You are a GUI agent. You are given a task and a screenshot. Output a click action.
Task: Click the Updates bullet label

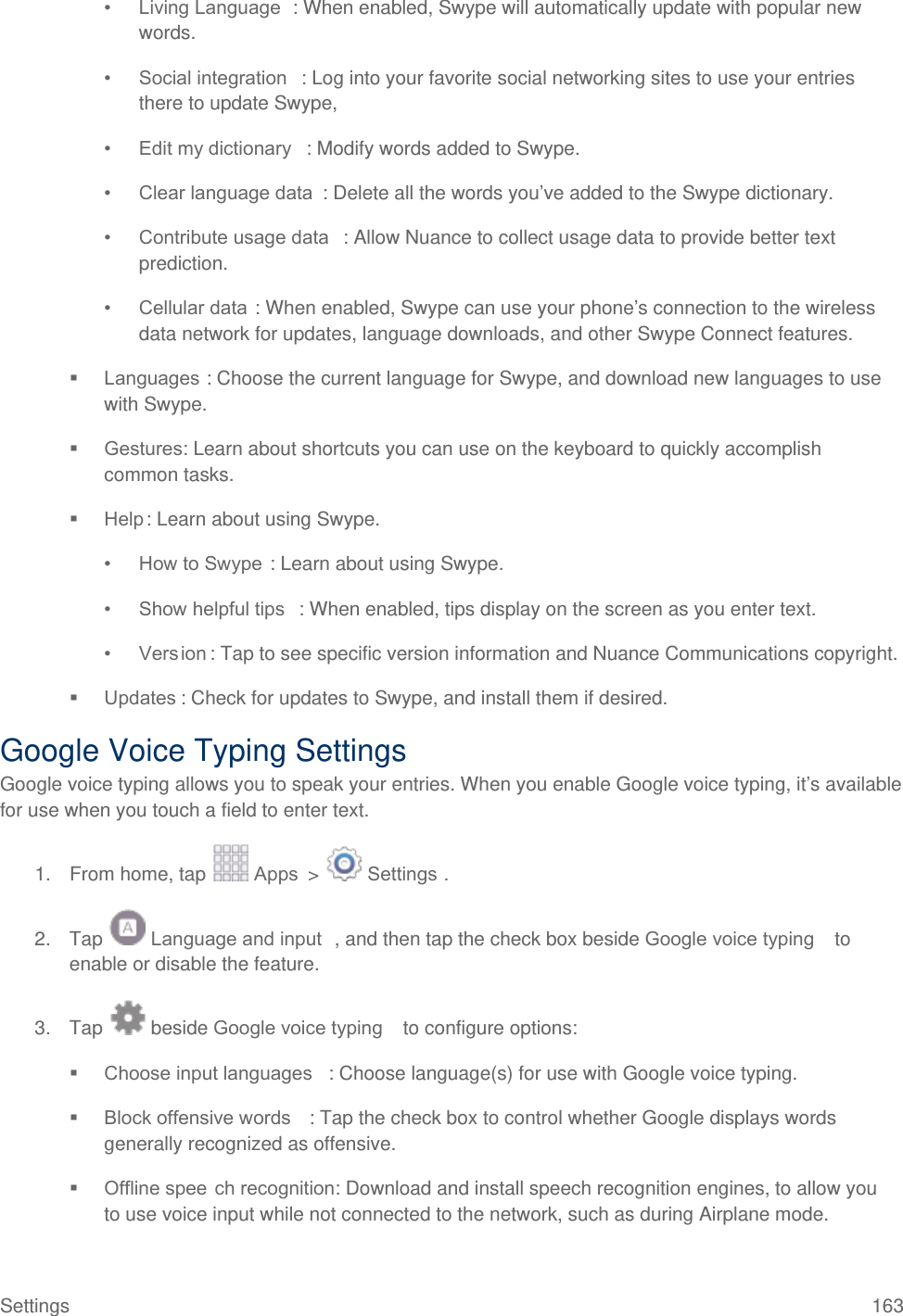tap(139, 698)
